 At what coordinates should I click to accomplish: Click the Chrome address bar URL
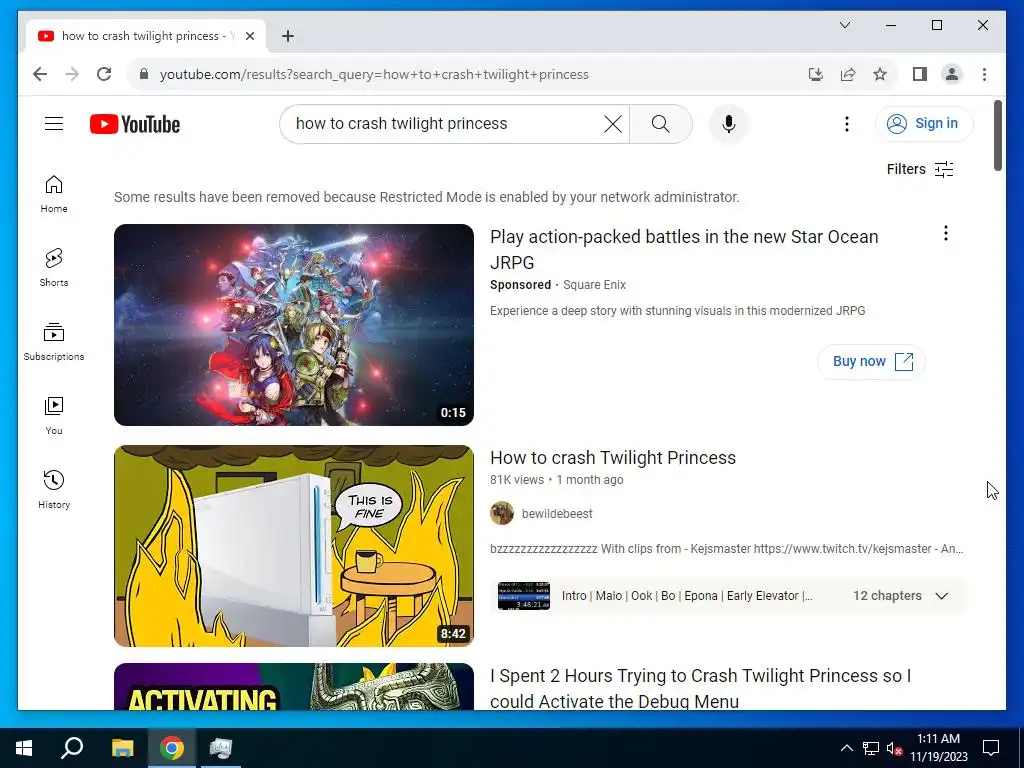[374, 74]
